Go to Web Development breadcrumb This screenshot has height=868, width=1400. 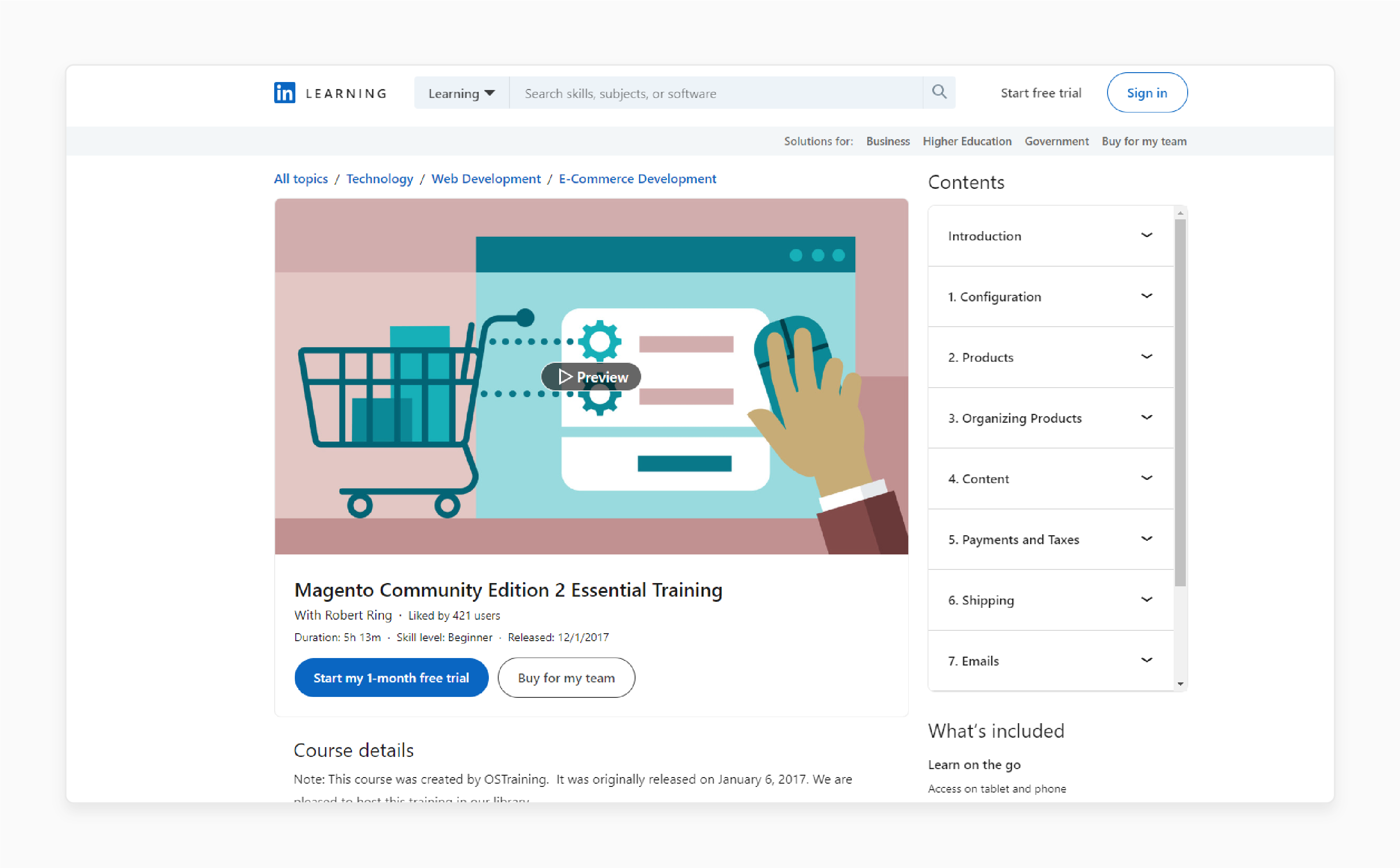[486, 179]
